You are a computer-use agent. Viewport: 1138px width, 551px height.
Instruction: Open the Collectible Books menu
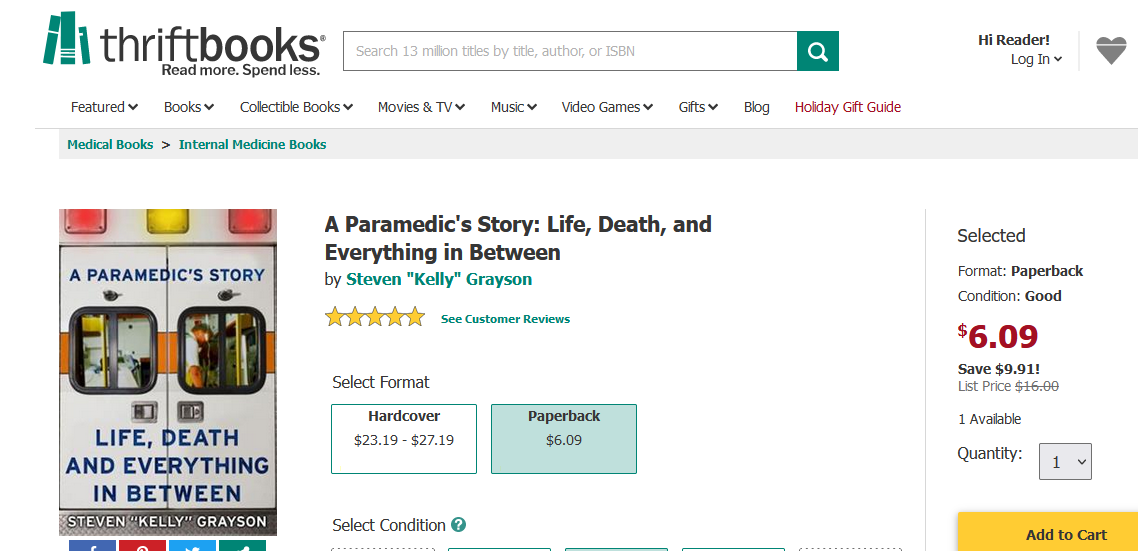pos(296,107)
